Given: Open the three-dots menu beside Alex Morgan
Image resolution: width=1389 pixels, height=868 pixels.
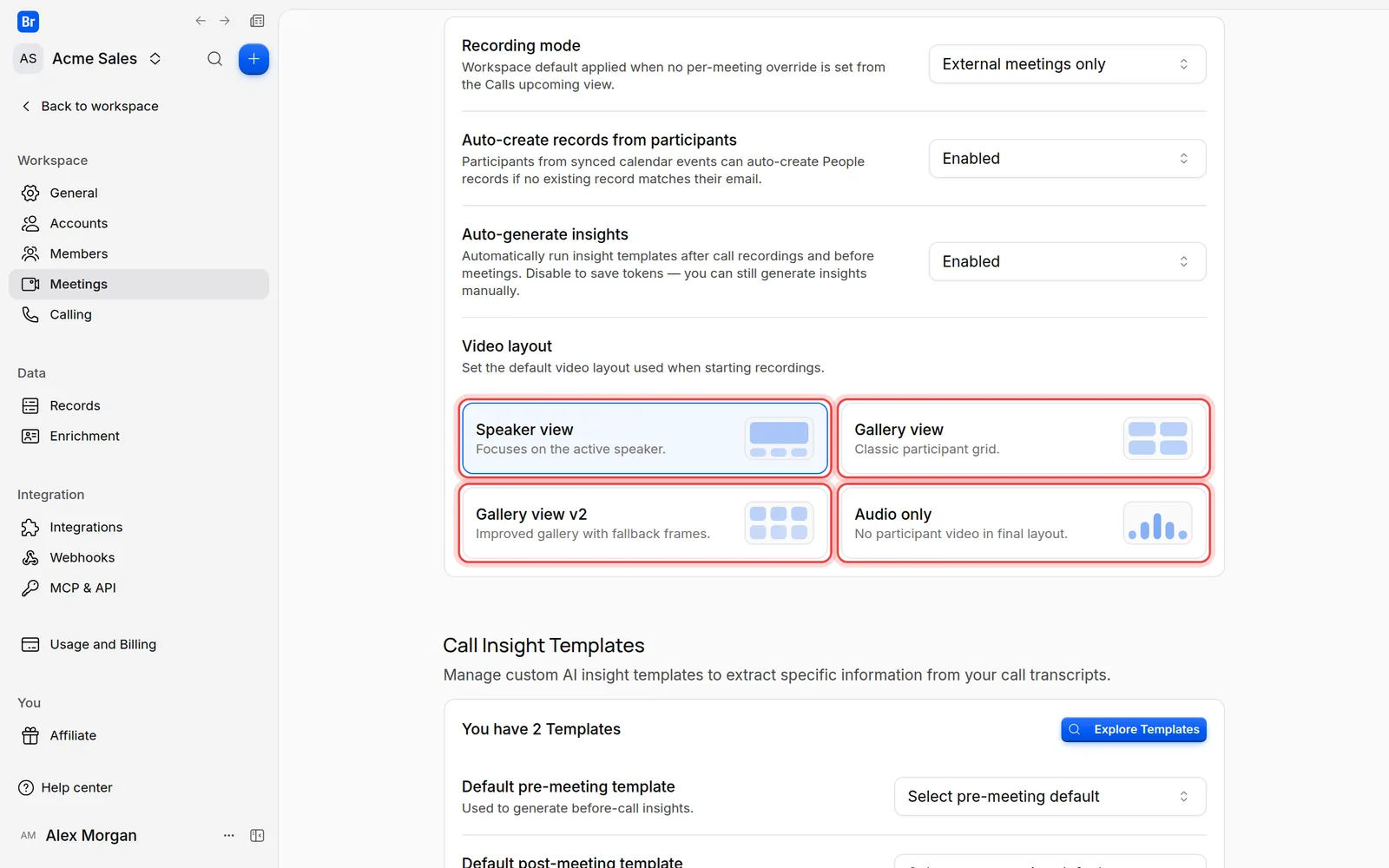Looking at the screenshot, I should point(229,835).
